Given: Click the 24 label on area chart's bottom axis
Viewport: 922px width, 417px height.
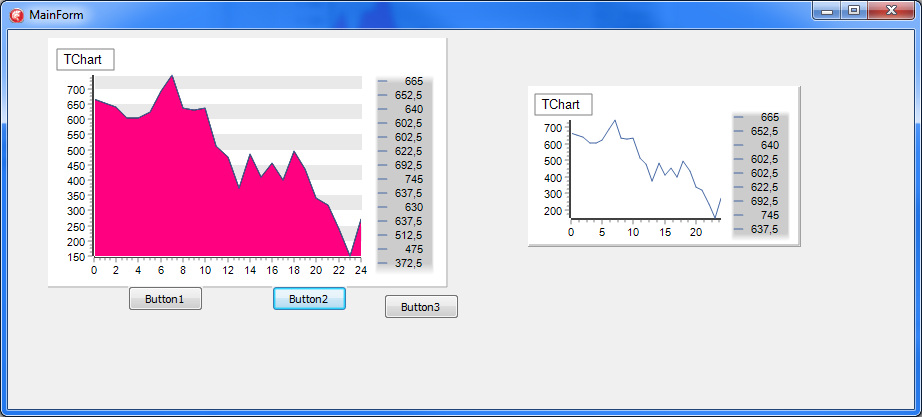Looking at the screenshot, I should point(361,270).
